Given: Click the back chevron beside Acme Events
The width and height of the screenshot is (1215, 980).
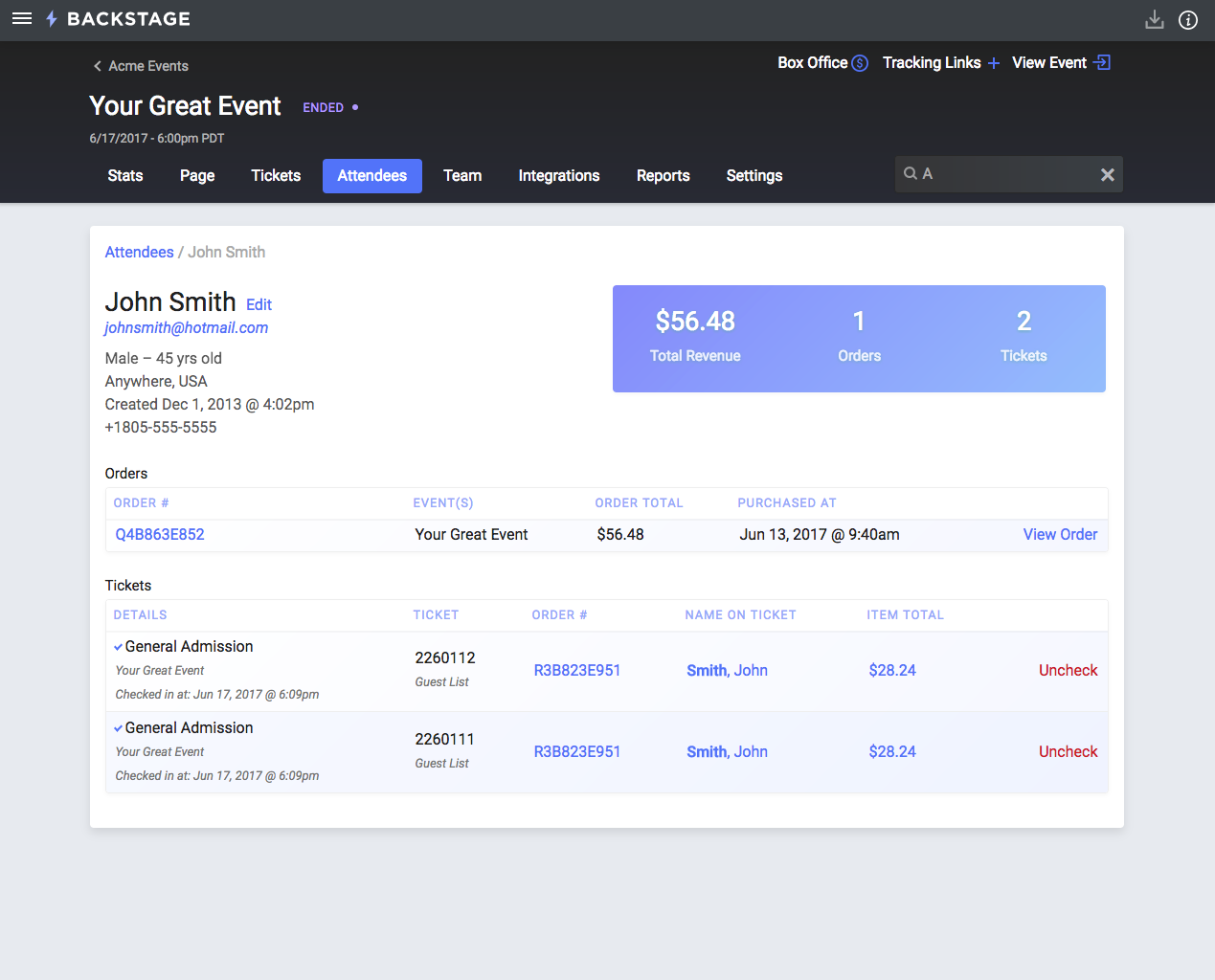Looking at the screenshot, I should tap(97, 66).
